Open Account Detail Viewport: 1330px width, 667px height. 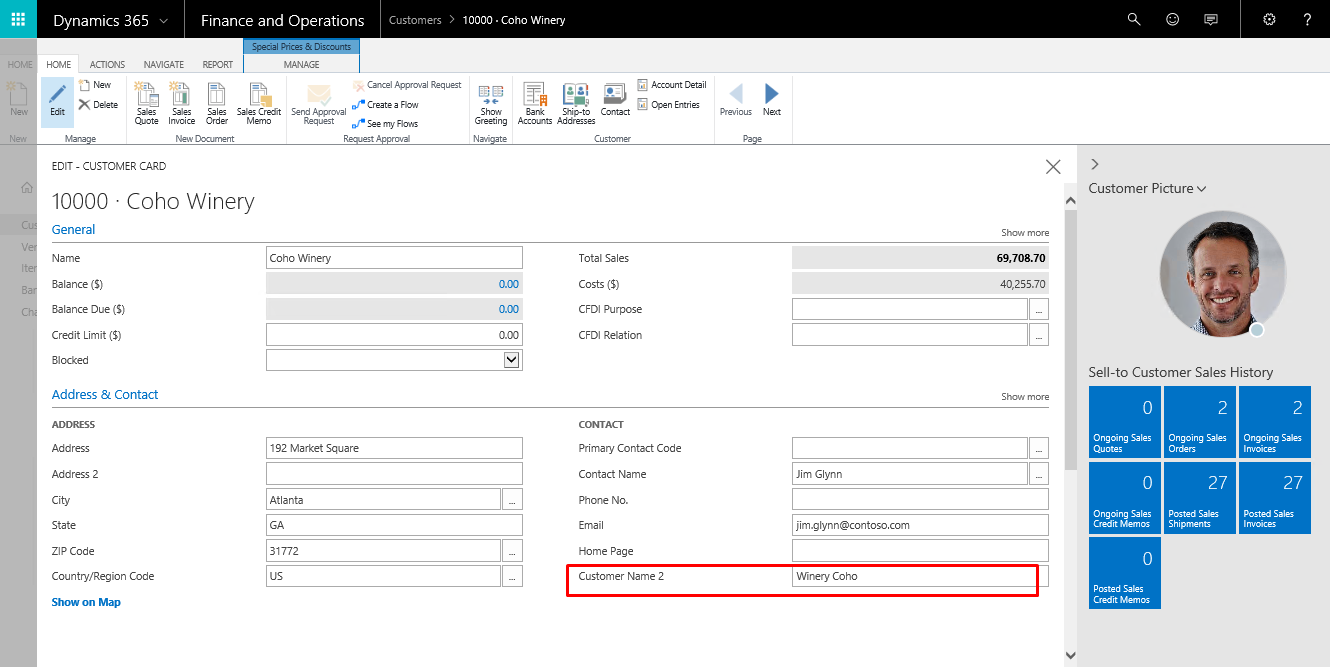click(x=672, y=85)
